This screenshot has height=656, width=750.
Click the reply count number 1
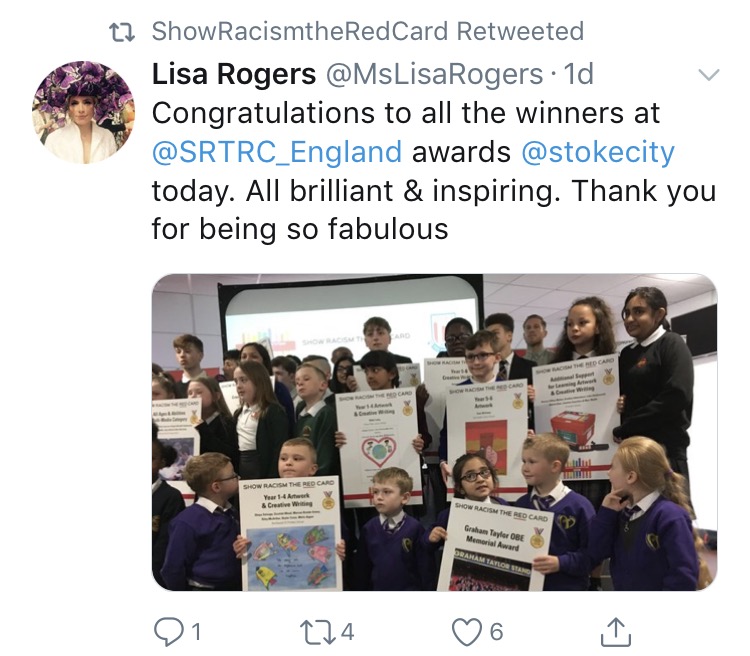click(x=196, y=632)
